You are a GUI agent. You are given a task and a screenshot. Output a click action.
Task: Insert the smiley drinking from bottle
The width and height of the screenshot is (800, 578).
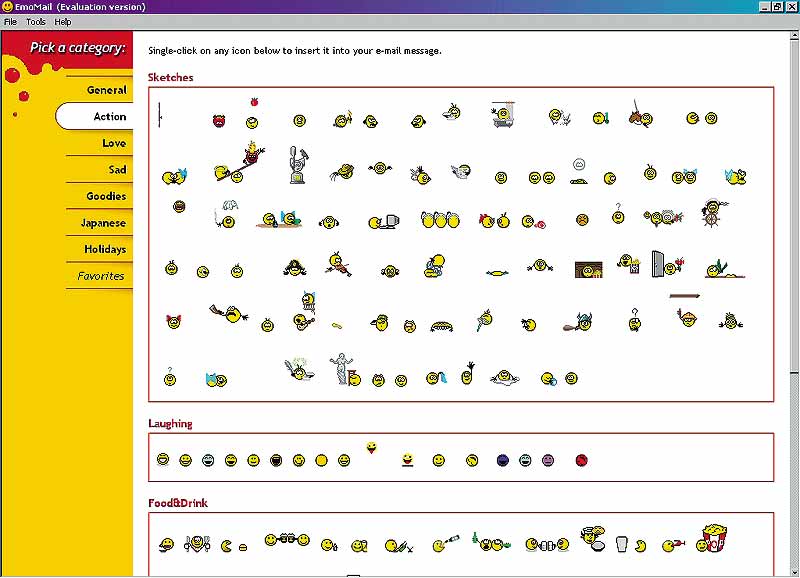click(445, 543)
